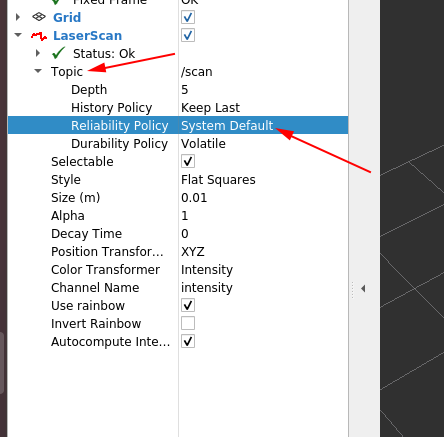This screenshot has width=444, height=437.
Task: Open the Color Transformer Intensity value
Action: (x=207, y=270)
